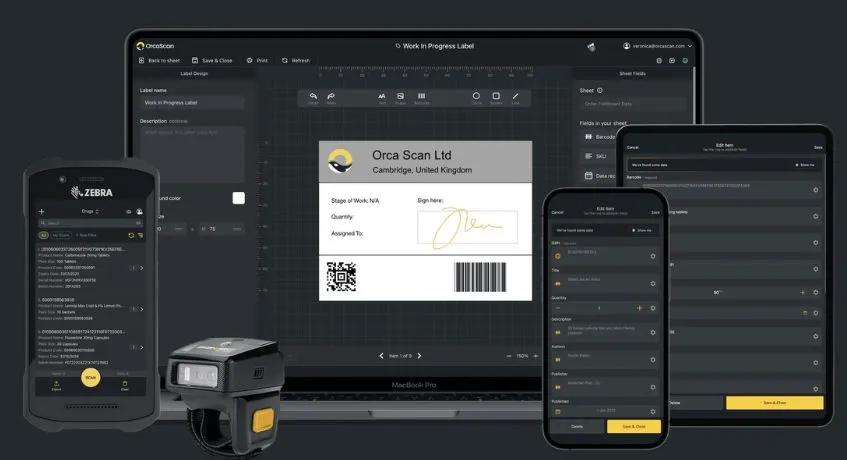Click the Redo tool in label designer toolbar

pyautogui.click(x=331, y=97)
